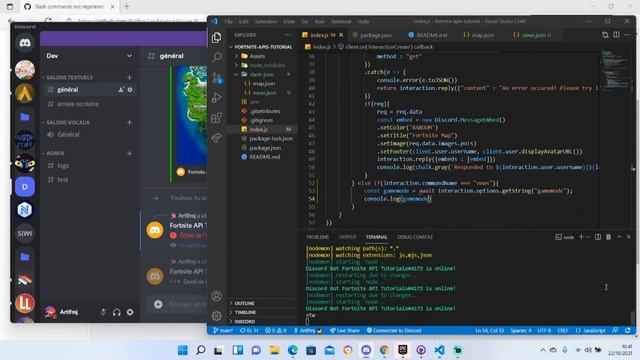Open the Dev server dropdown menu

pos(129,56)
